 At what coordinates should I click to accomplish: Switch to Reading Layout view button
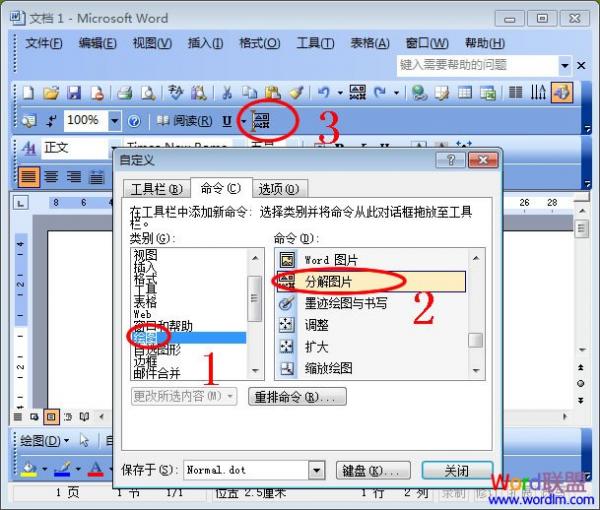click(x=85, y=417)
